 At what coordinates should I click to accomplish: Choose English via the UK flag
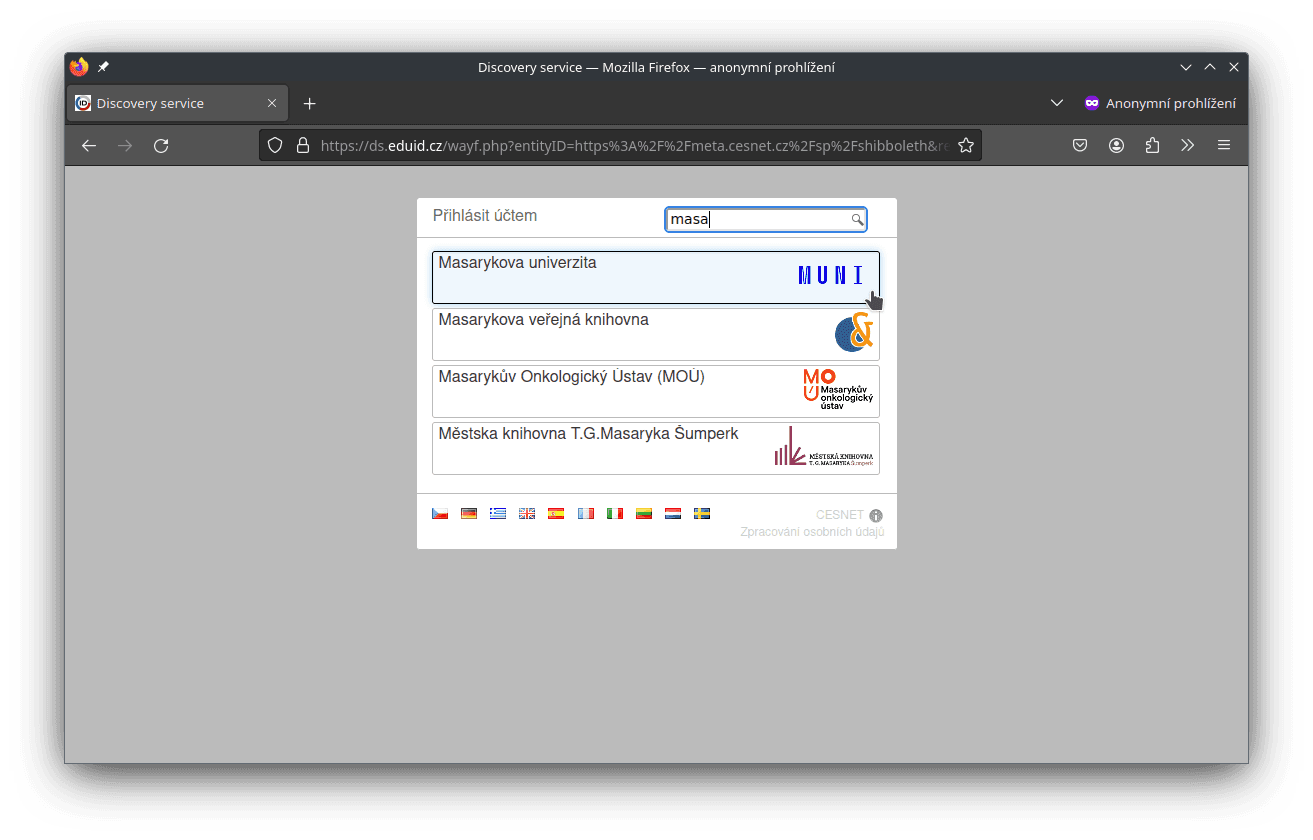point(527,513)
